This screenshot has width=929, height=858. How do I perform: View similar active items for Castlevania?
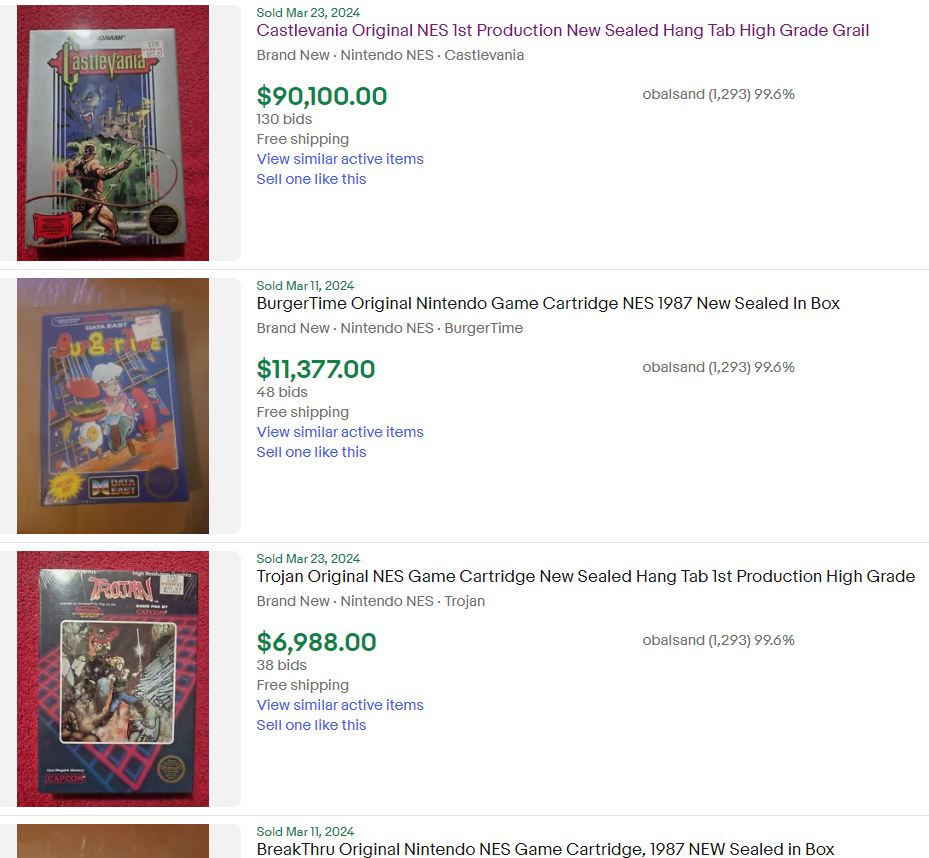click(340, 159)
